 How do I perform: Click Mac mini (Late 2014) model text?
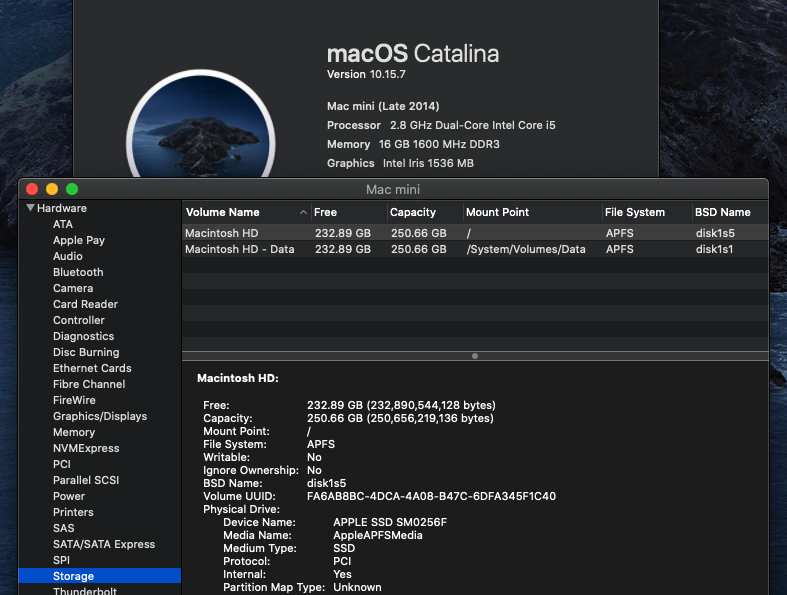[x=383, y=106]
